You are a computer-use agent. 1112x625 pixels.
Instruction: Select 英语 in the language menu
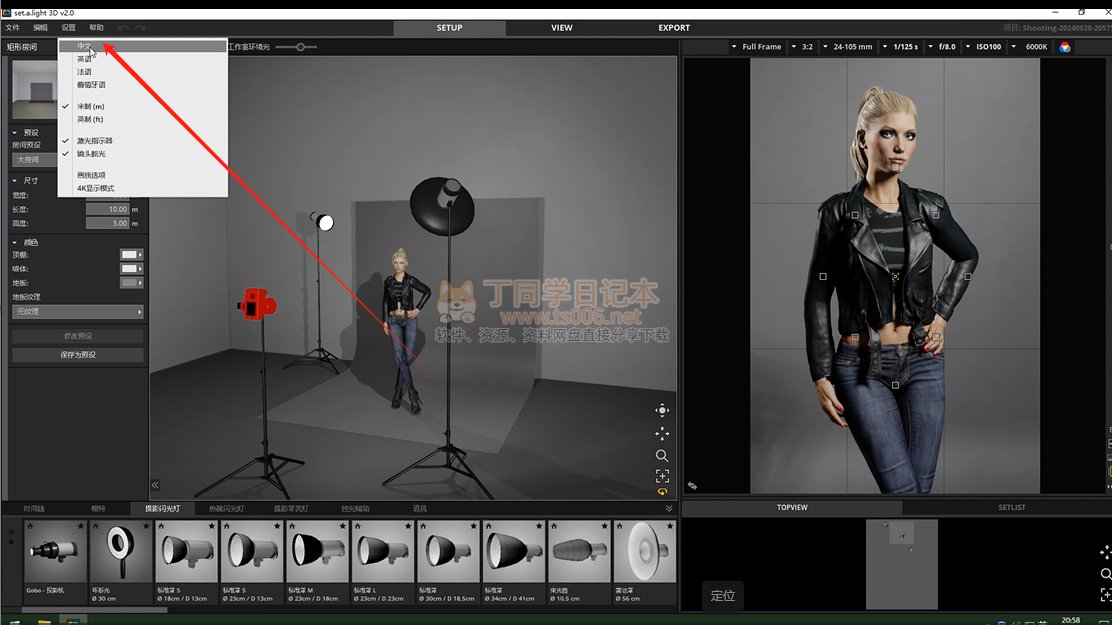[x=84, y=59]
